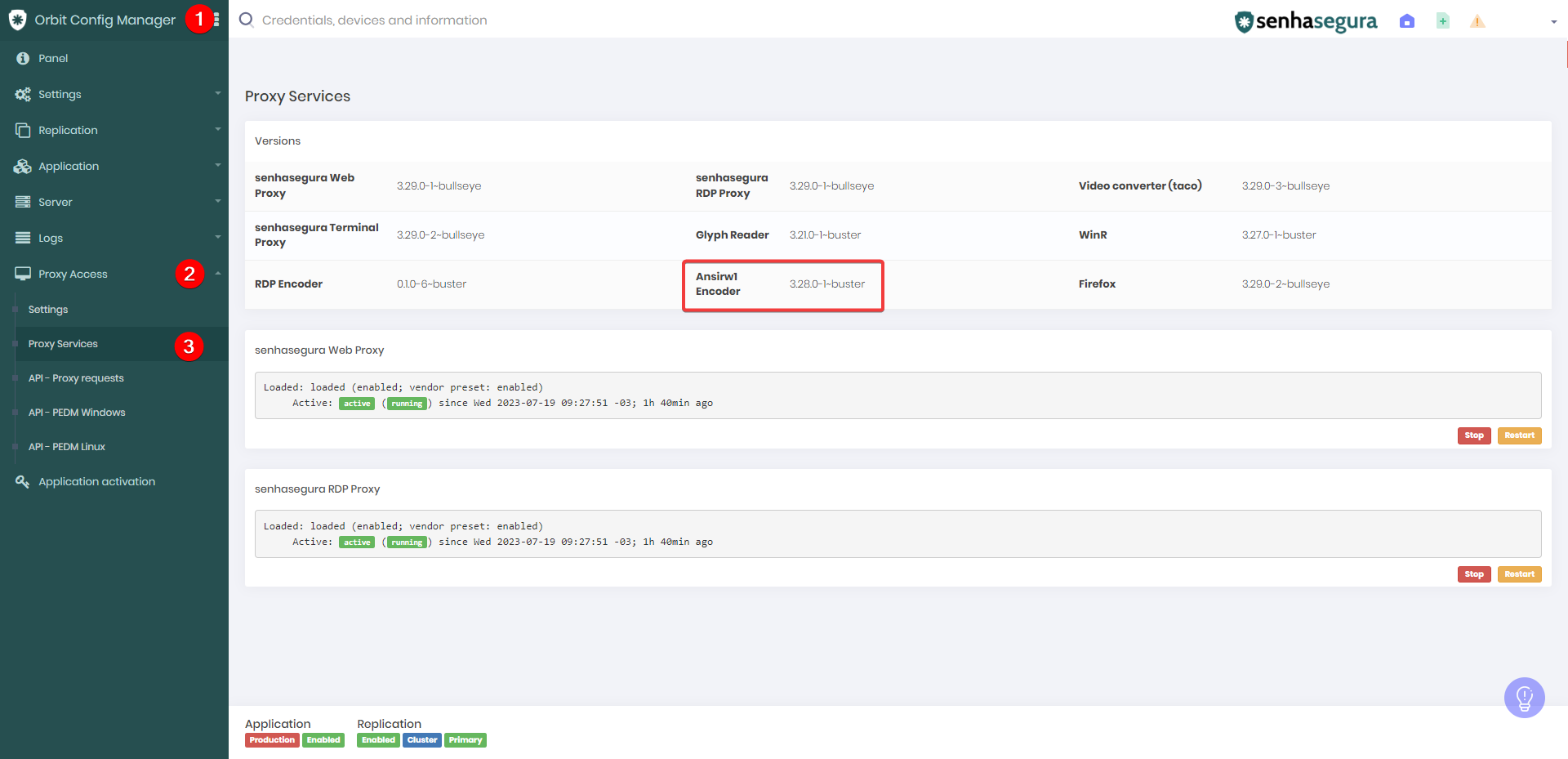Stop the senhasegura Web Proxy service
The width and height of the screenshot is (1568, 759).
[1474, 435]
